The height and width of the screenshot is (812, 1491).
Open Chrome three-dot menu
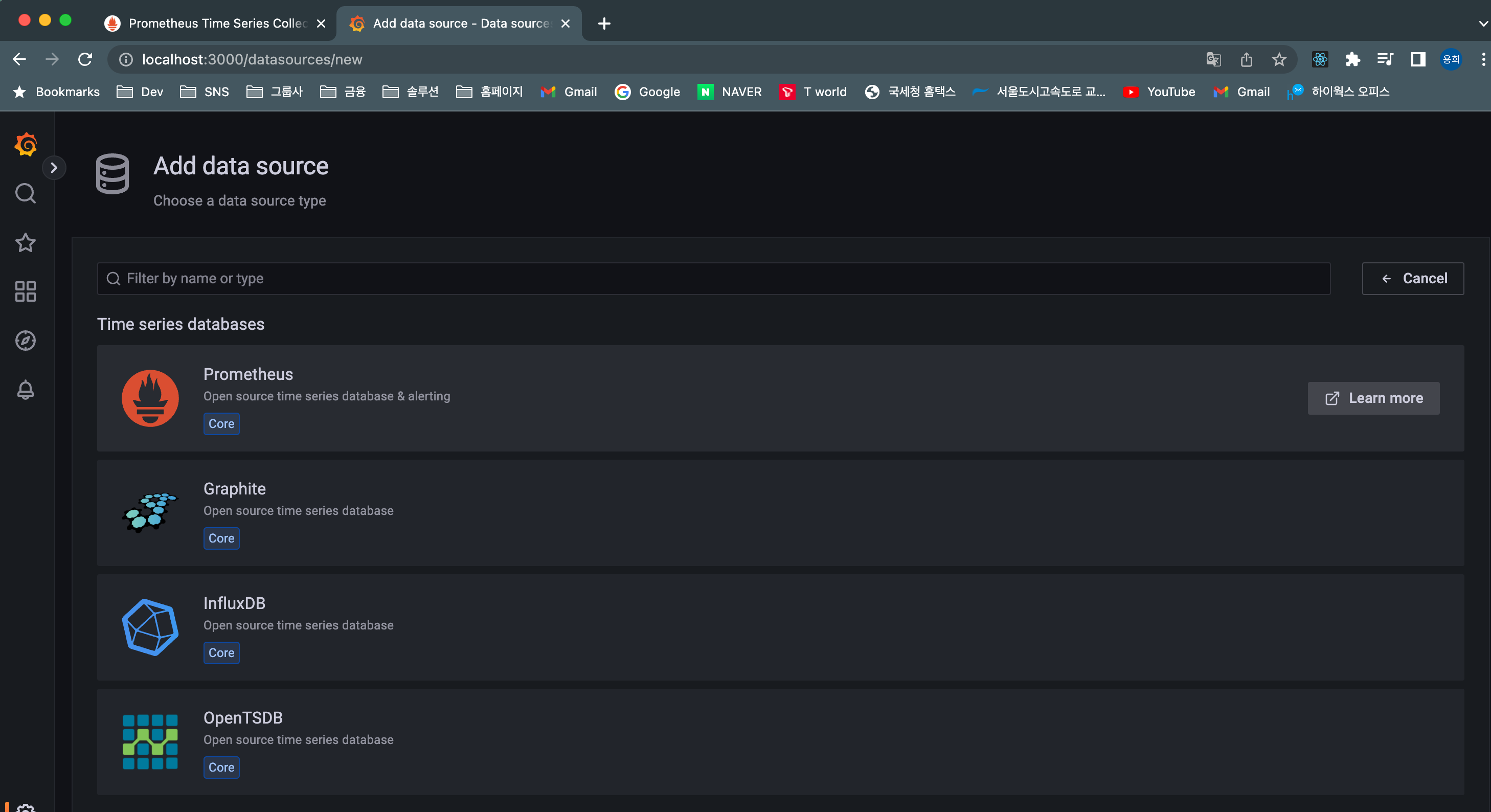1483,60
